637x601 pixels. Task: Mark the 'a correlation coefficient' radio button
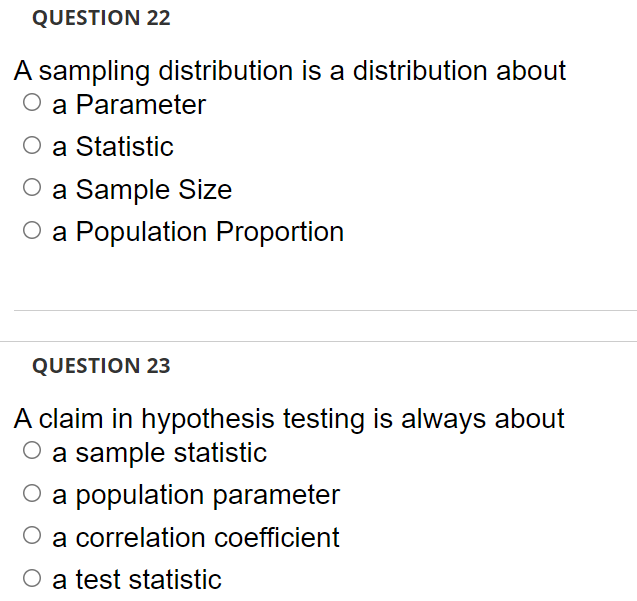(x=32, y=536)
